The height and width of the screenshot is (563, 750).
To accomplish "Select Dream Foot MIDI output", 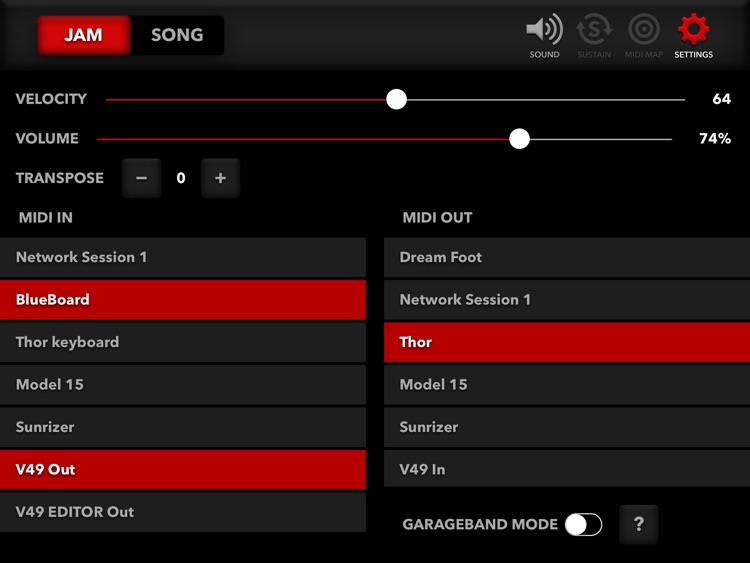I will (x=567, y=257).
